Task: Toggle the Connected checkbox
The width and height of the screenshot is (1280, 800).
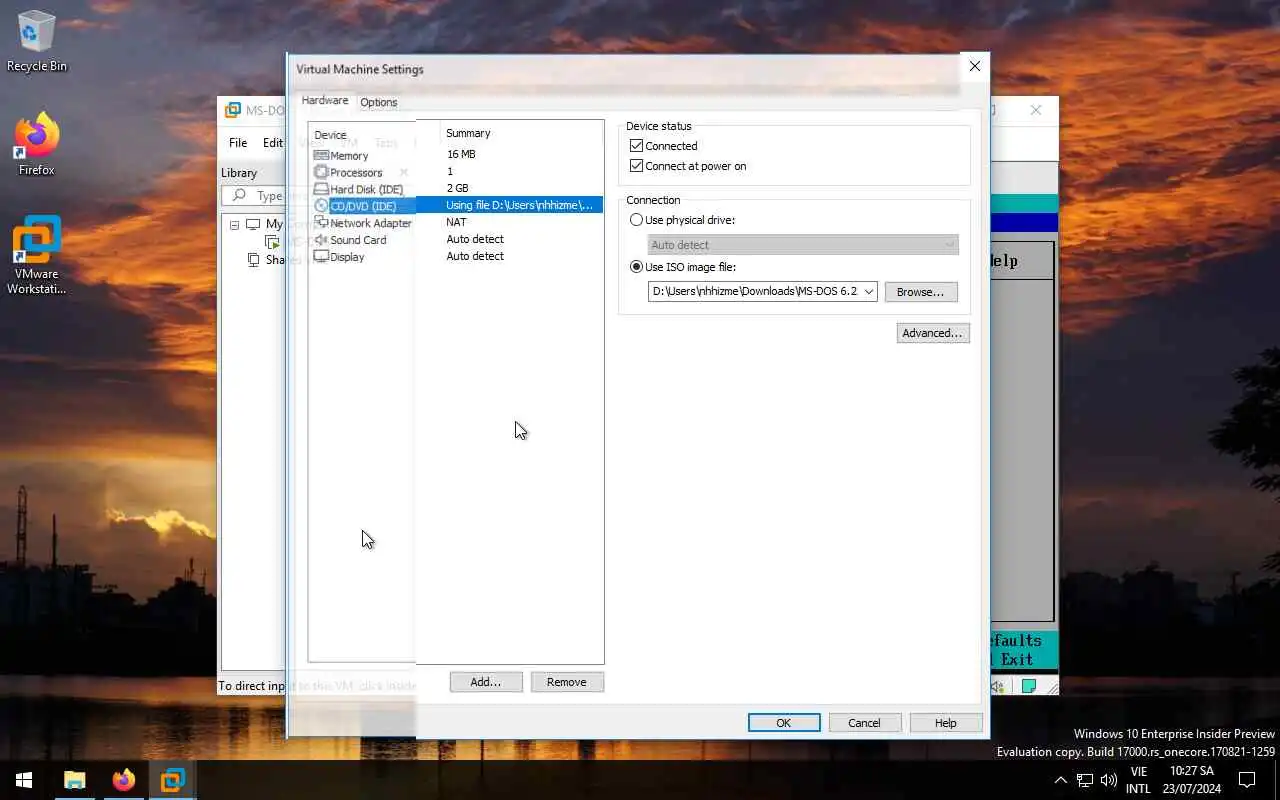Action: [x=636, y=146]
